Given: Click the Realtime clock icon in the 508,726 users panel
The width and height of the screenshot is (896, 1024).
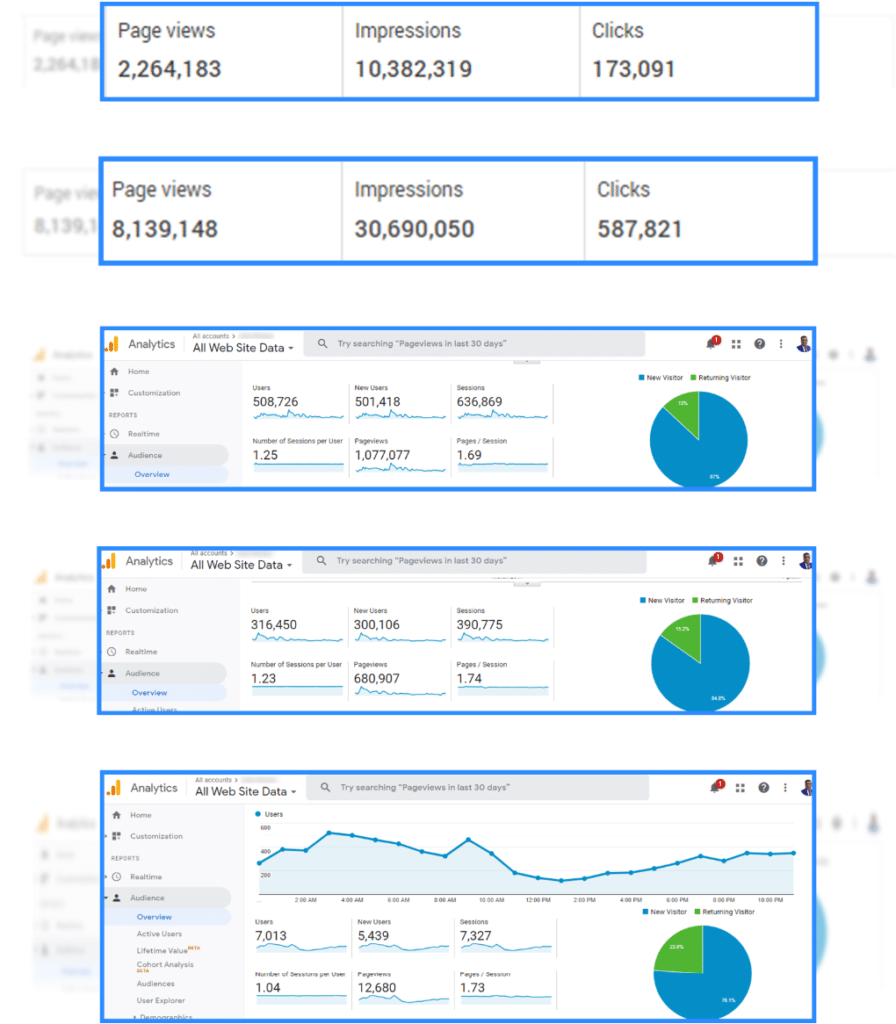Looking at the screenshot, I should [115, 434].
